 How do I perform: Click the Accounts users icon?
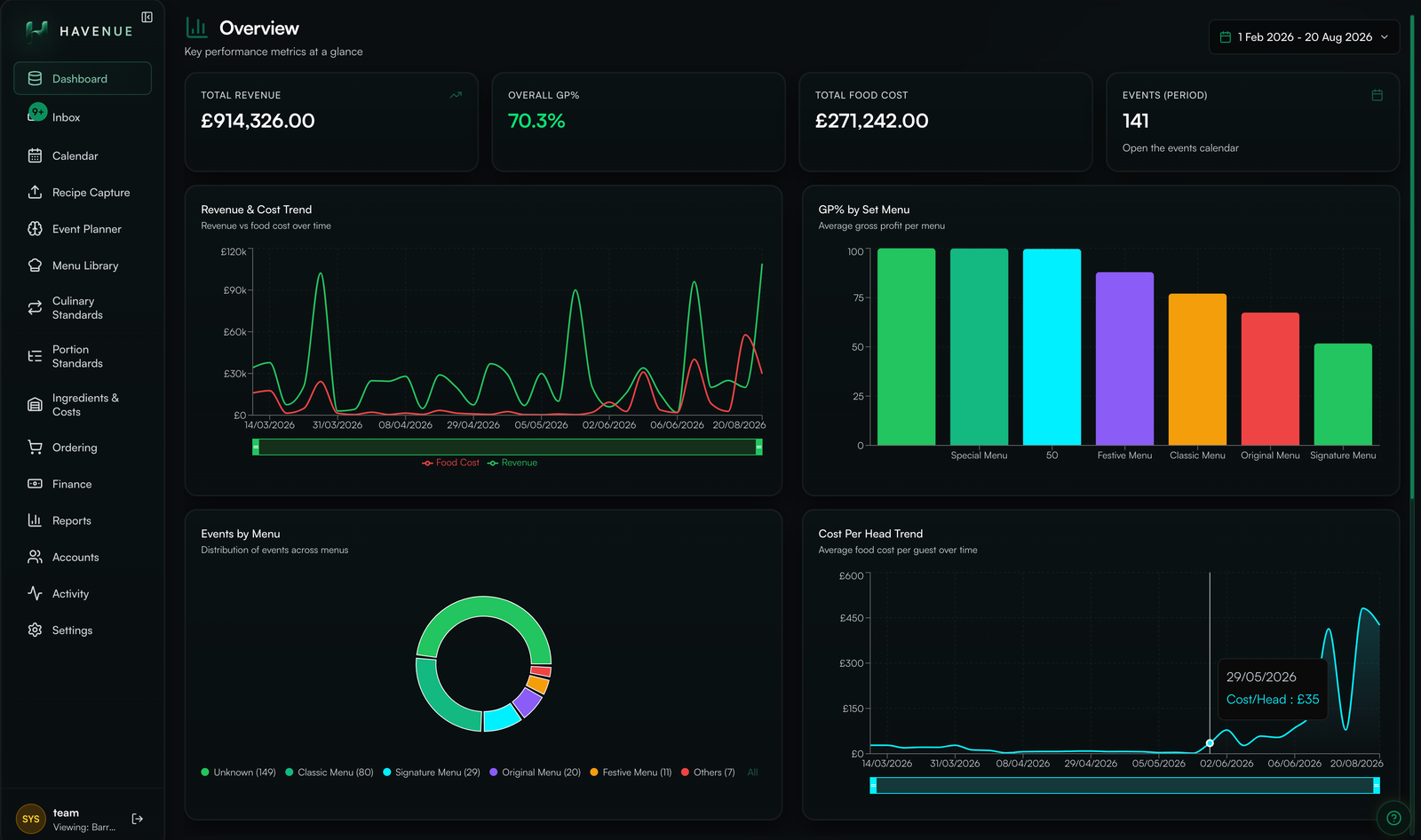(x=35, y=557)
